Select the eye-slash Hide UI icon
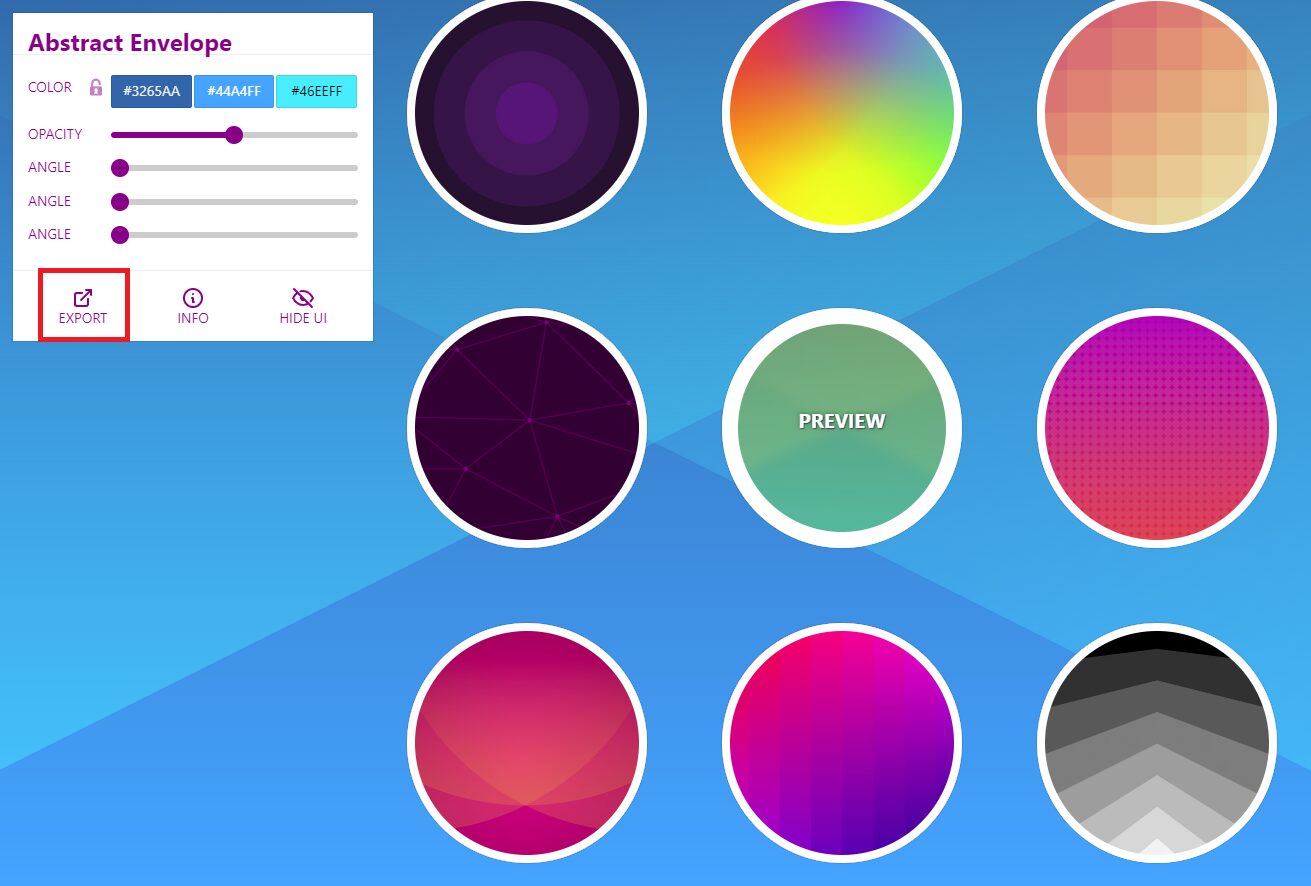This screenshot has height=886, width=1311. (x=302, y=296)
